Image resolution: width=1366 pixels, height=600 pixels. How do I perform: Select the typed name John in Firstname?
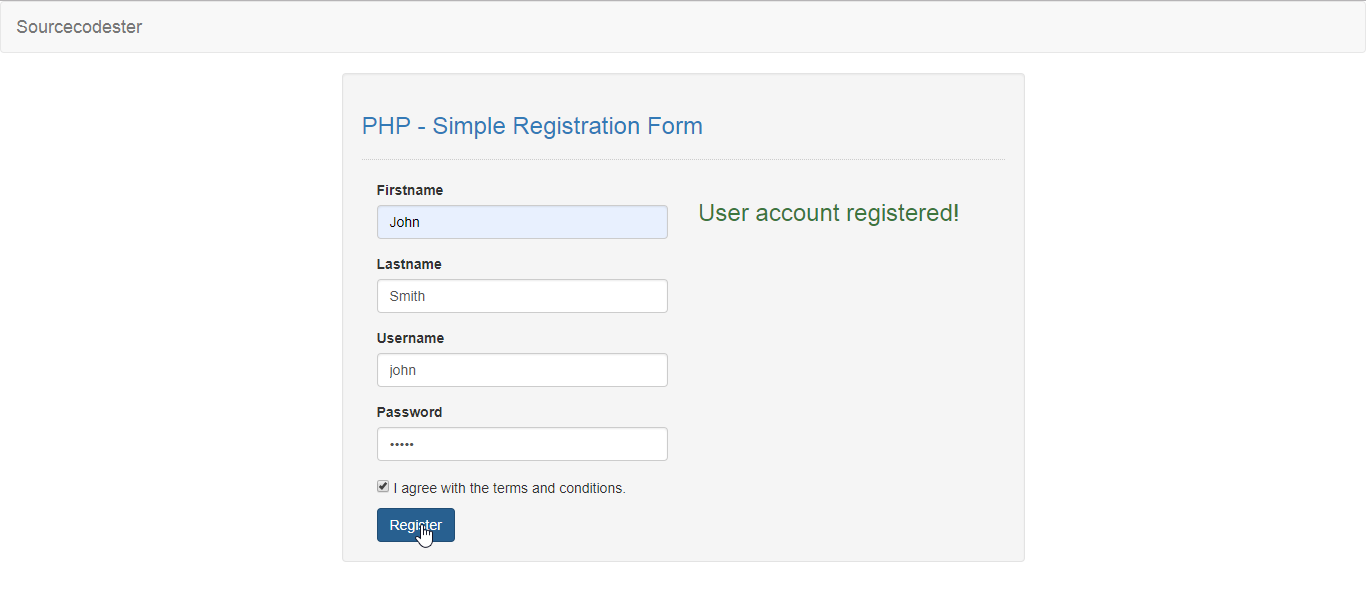[404, 221]
